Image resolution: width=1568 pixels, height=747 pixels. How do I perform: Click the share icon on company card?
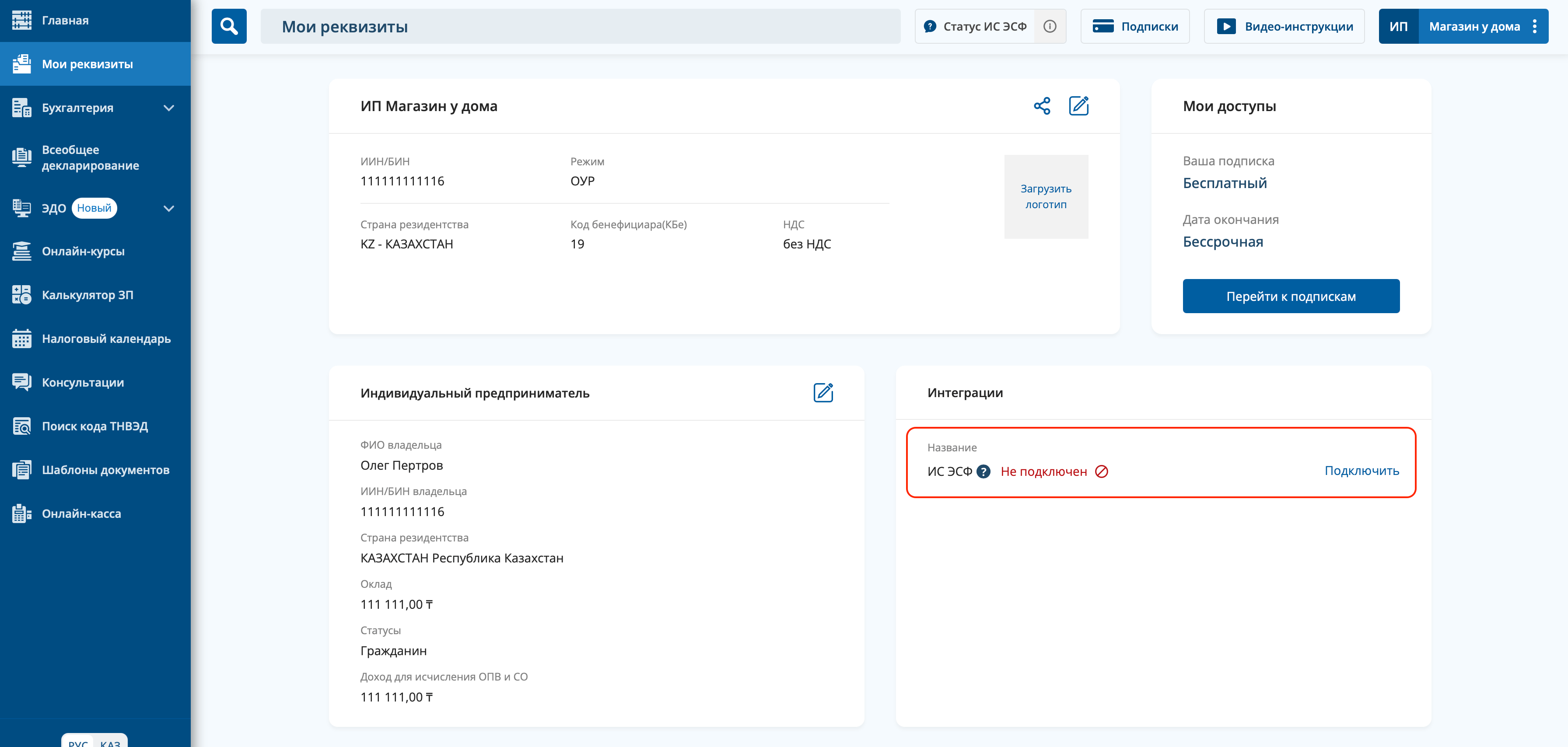click(1042, 106)
